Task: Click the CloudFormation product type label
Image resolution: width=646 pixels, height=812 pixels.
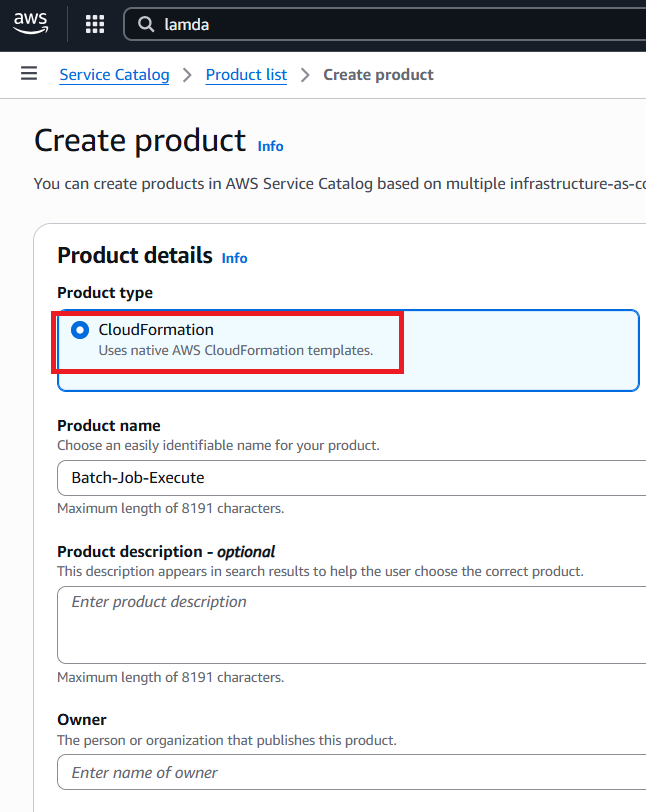Action: [x=156, y=330]
